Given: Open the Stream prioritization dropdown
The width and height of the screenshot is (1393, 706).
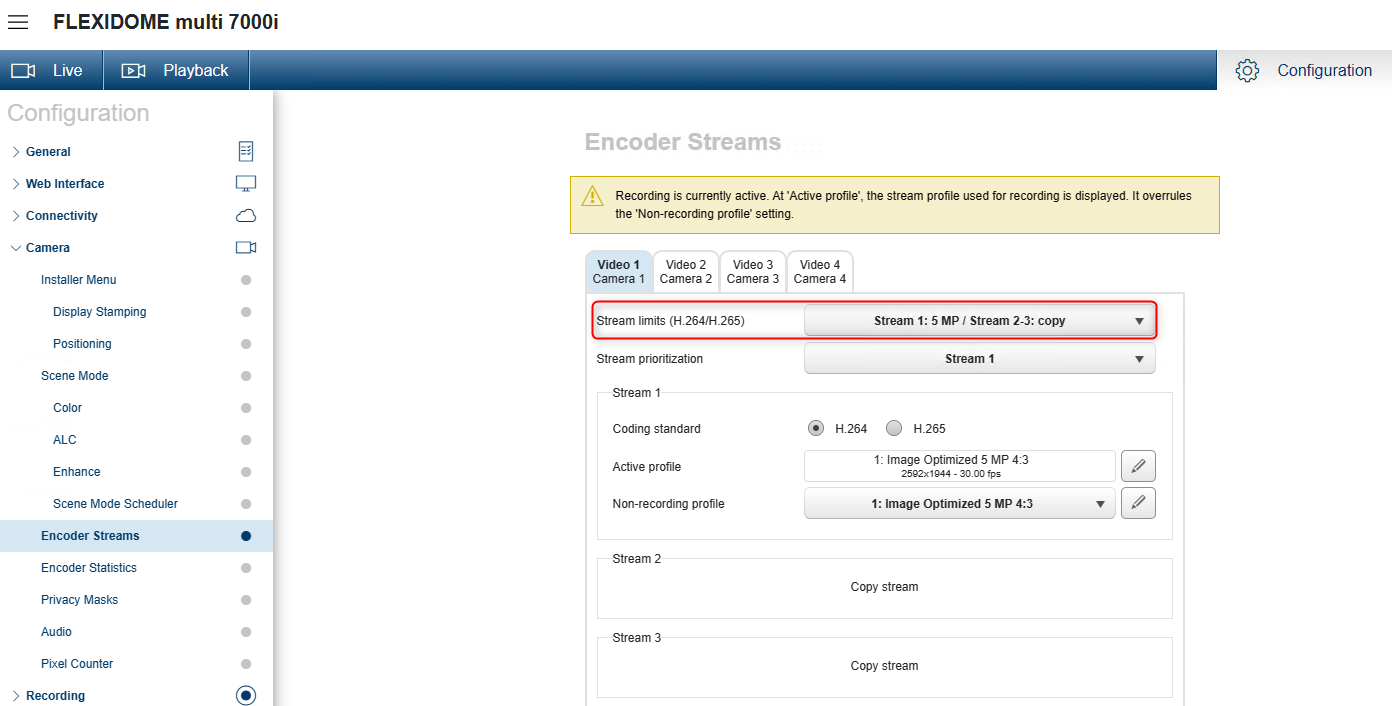Looking at the screenshot, I should pyautogui.click(x=979, y=359).
